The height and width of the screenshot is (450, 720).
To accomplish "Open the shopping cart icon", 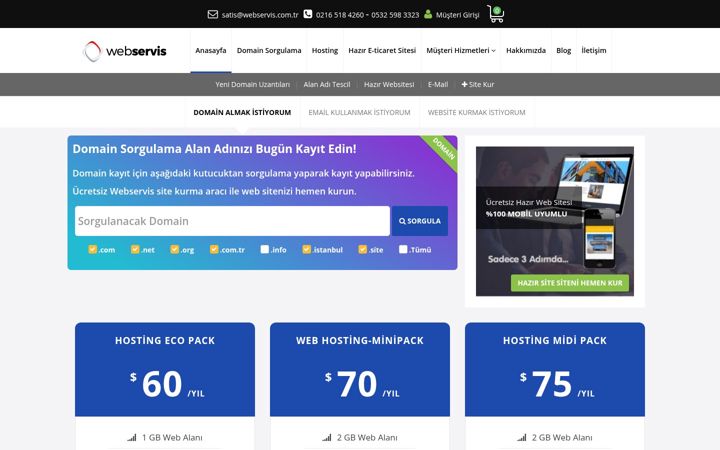I will coord(496,14).
